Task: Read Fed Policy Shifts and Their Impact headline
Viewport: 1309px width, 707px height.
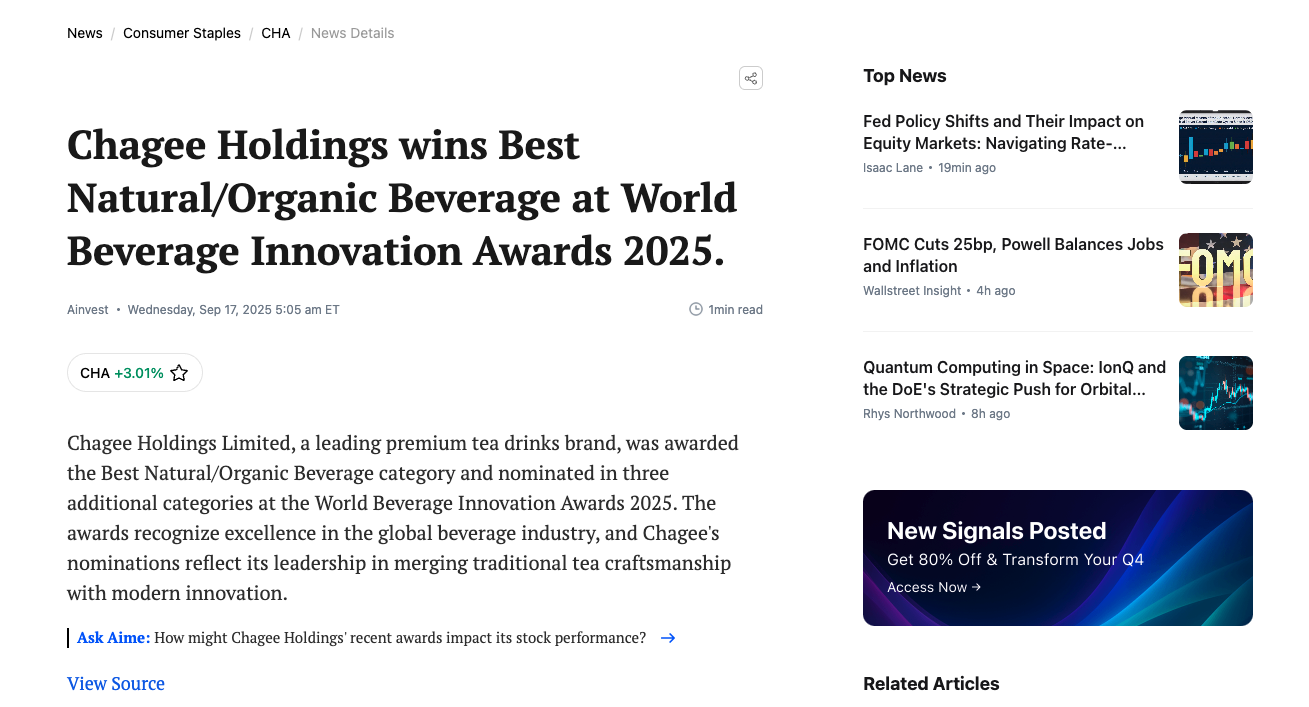Action: point(1003,132)
